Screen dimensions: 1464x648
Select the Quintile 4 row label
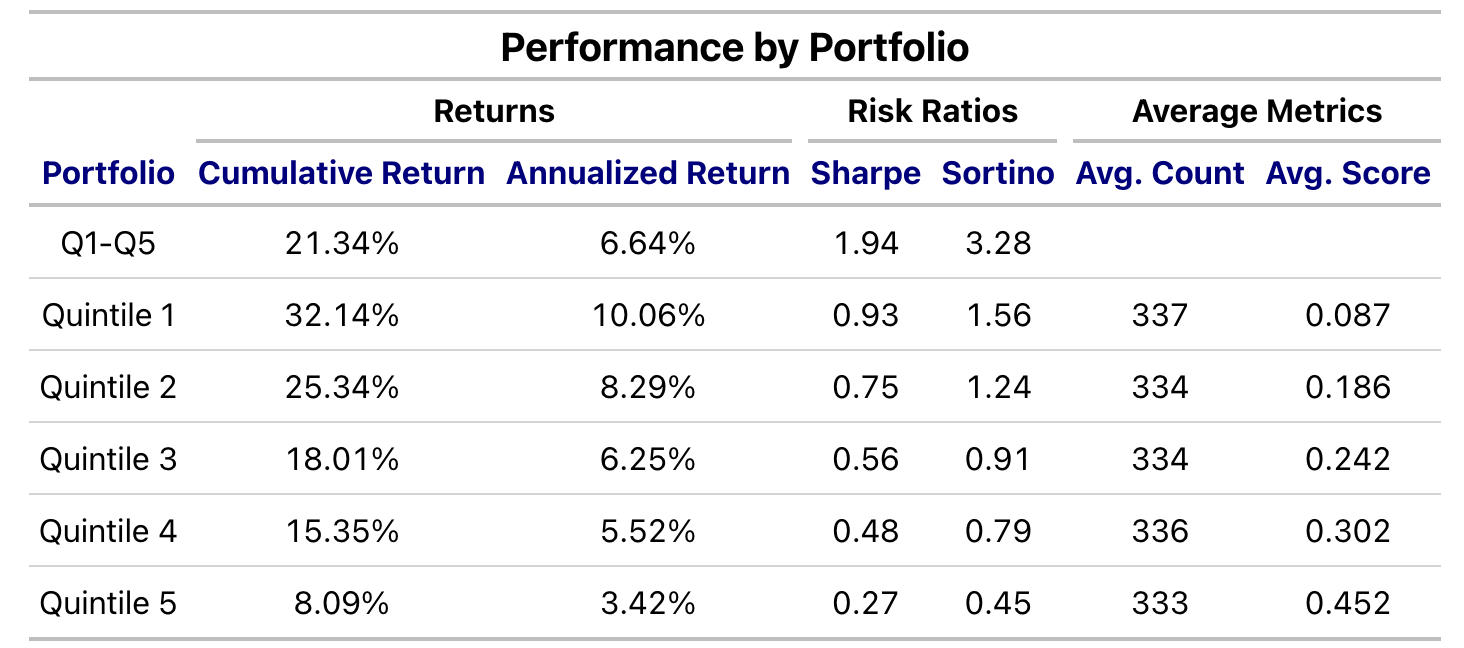pyautogui.click(x=108, y=531)
